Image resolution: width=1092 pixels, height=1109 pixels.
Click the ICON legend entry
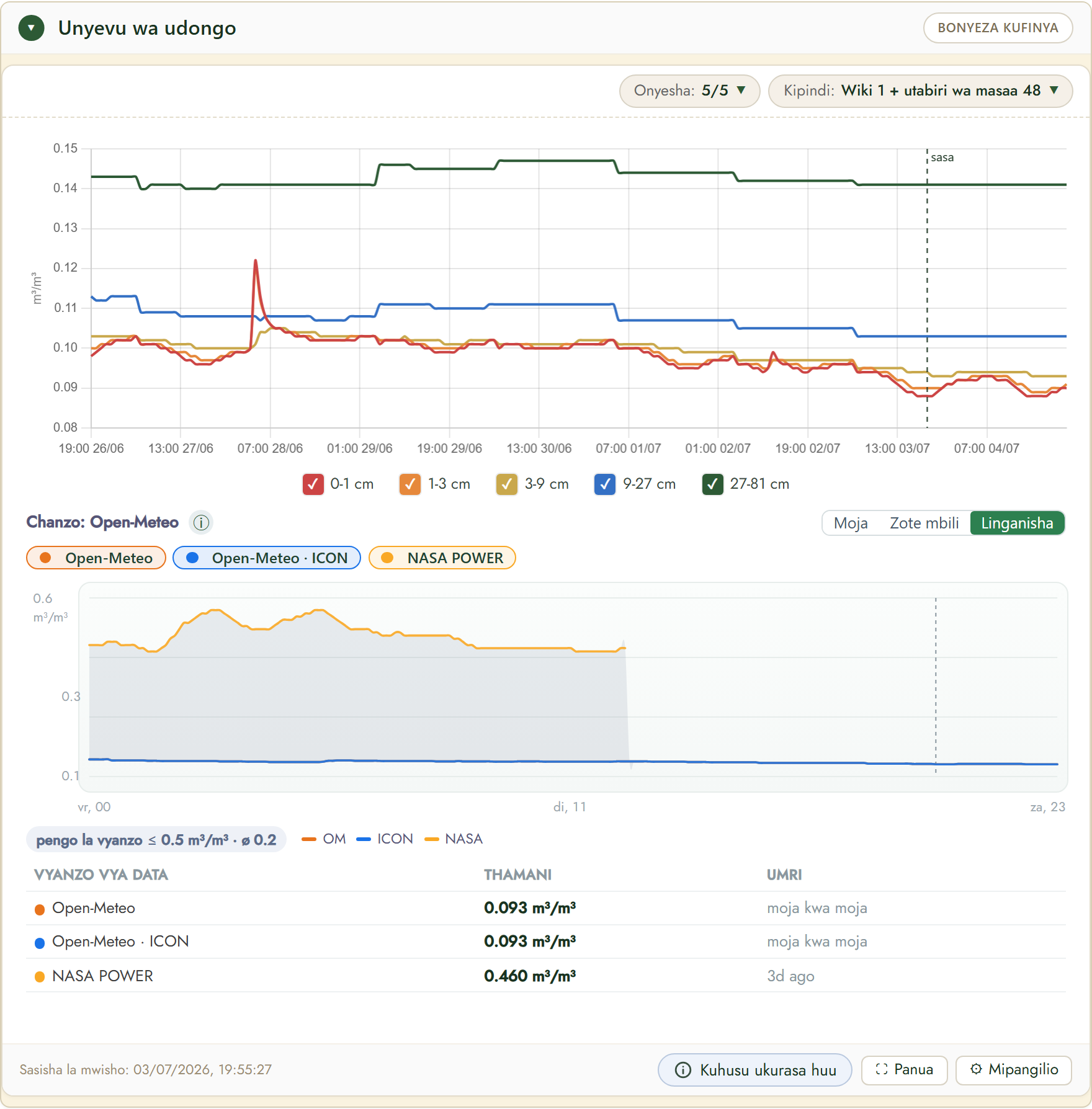[385, 839]
